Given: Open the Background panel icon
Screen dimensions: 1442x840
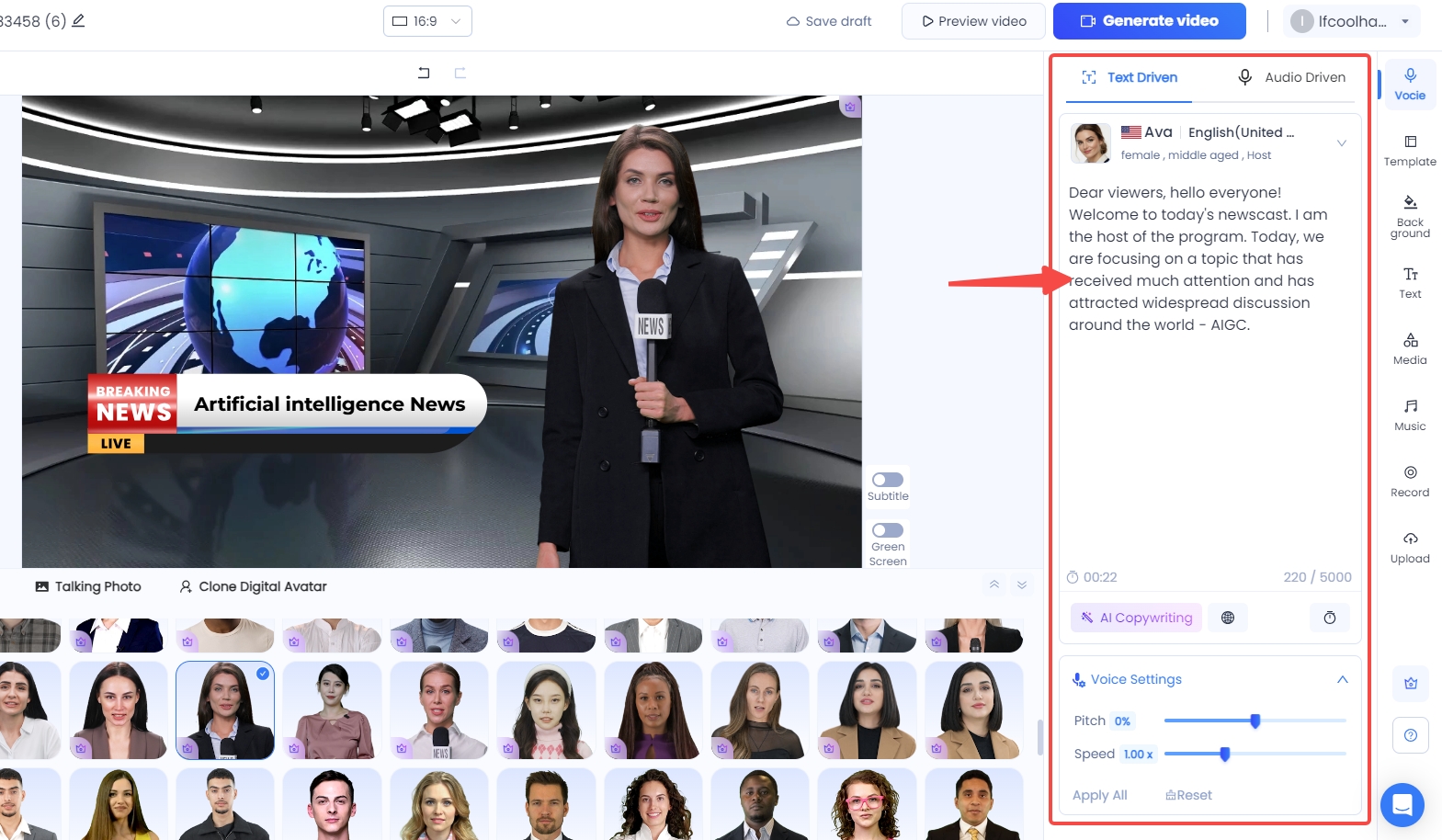Looking at the screenshot, I should tap(1410, 215).
